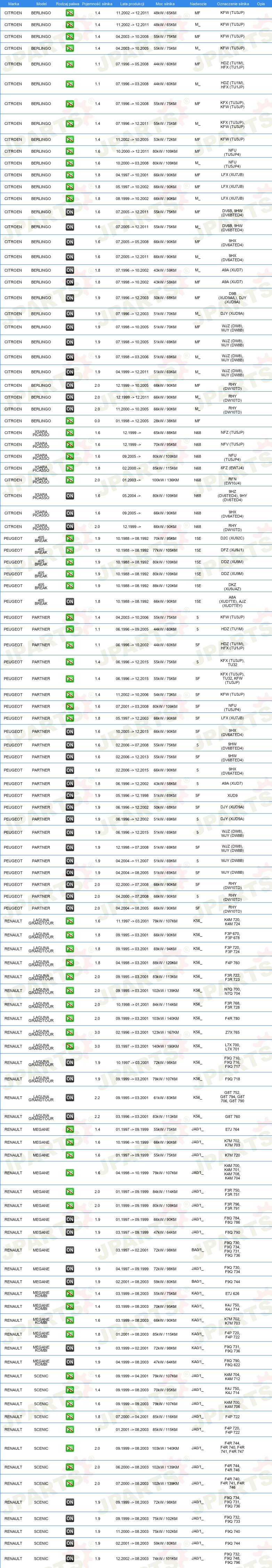
Task: Click power value 140kW / 190KM
Action: (165, 1046)
